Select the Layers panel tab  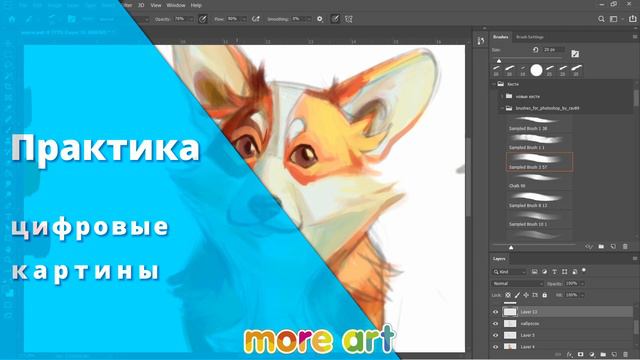(499, 259)
